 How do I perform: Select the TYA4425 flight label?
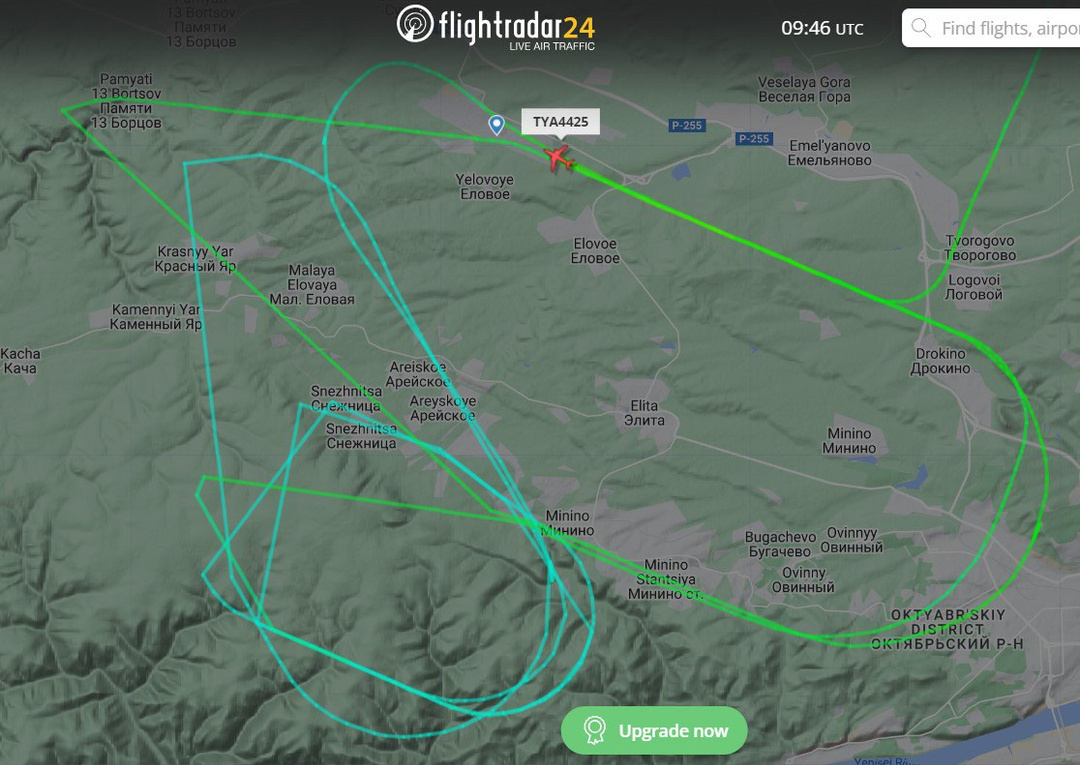pos(561,122)
